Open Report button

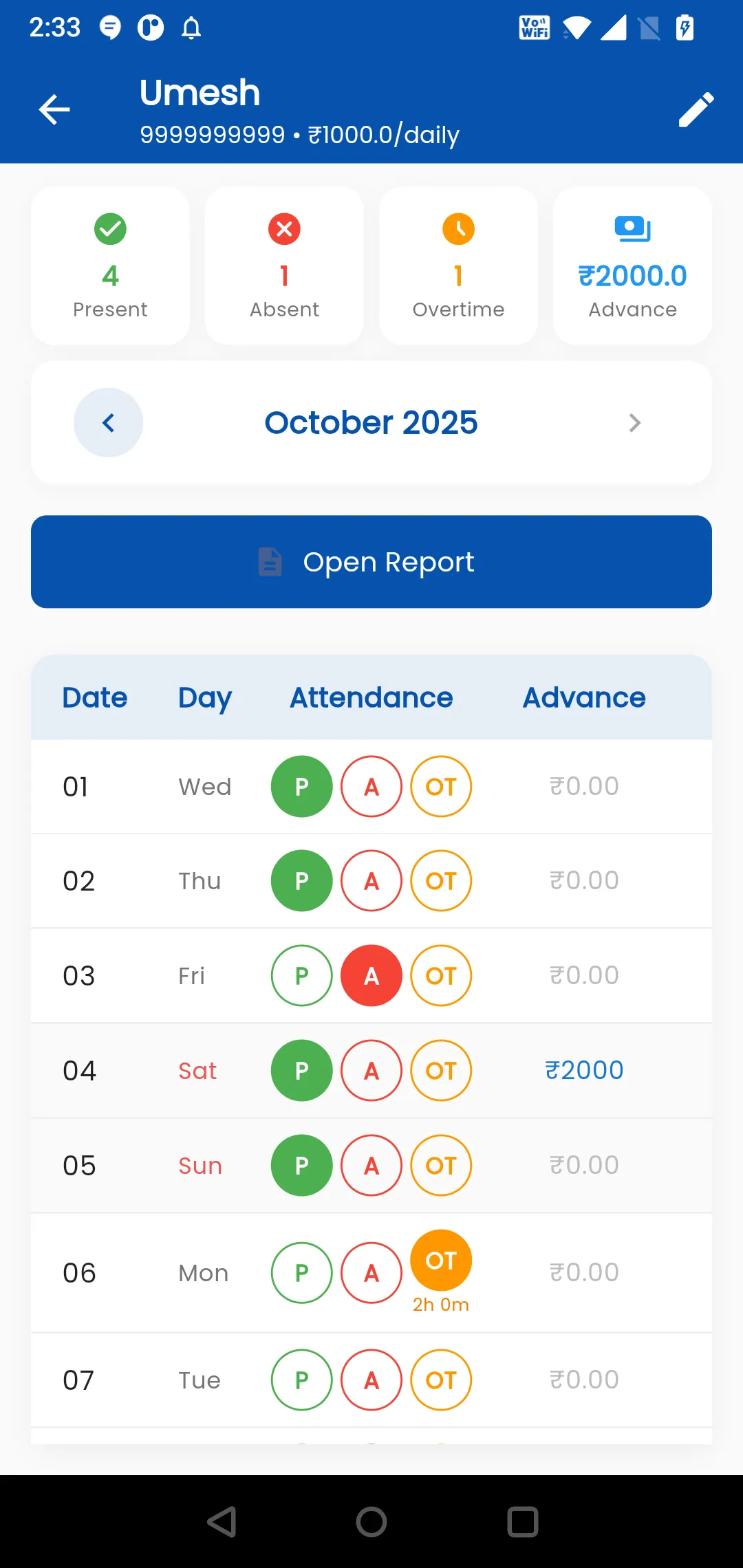click(x=371, y=561)
